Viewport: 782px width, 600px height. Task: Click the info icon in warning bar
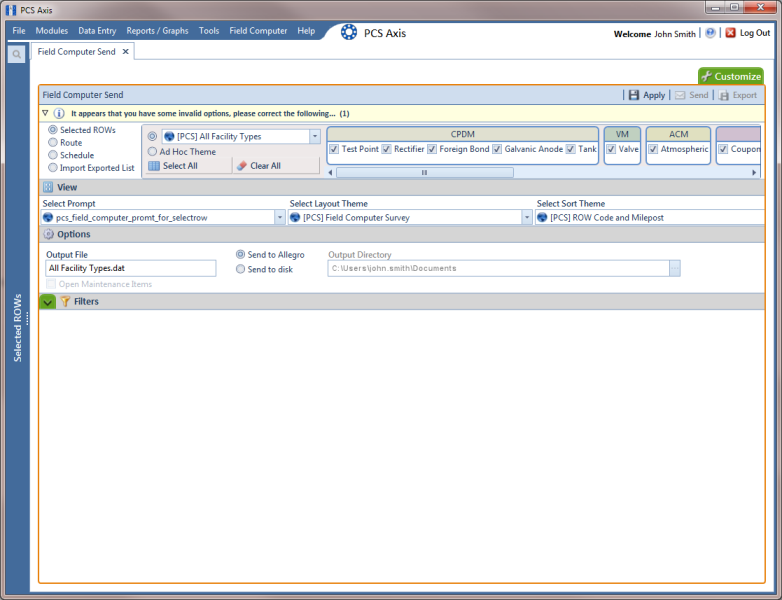coord(59,113)
